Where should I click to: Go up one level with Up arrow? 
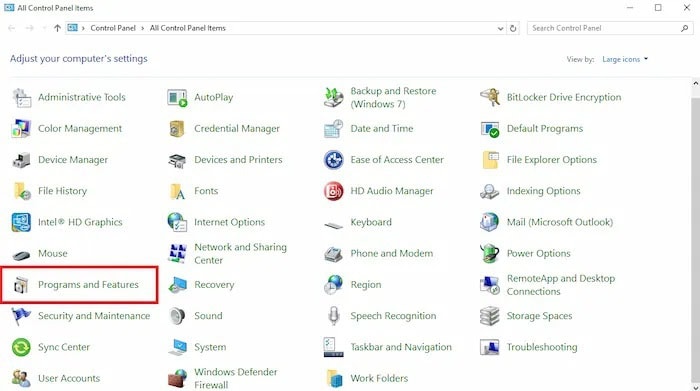pyautogui.click(x=57, y=28)
